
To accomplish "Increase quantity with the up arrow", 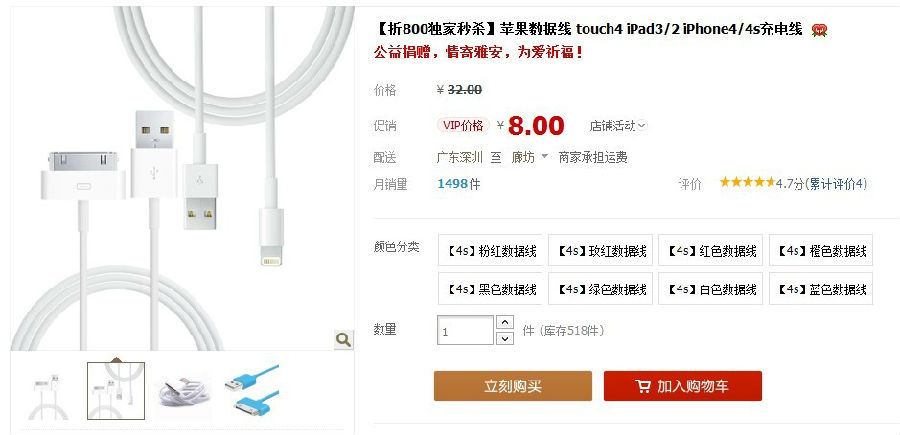I will (505, 323).
